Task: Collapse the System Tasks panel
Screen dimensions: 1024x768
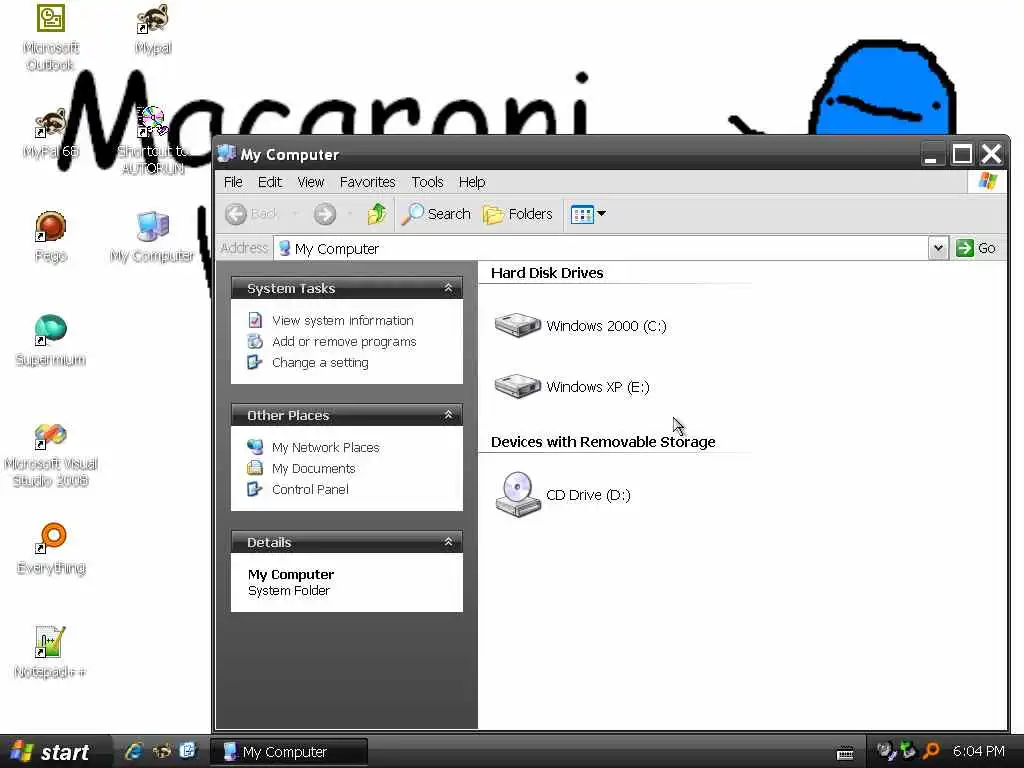Action: [x=449, y=288]
